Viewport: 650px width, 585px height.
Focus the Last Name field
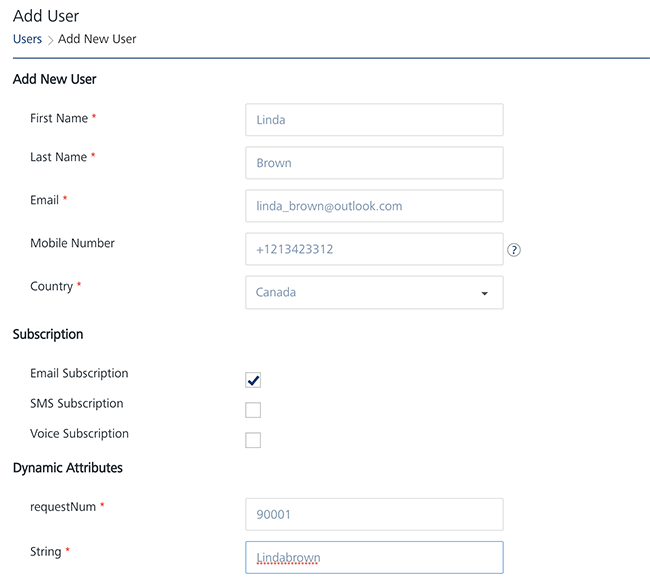(x=373, y=163)
